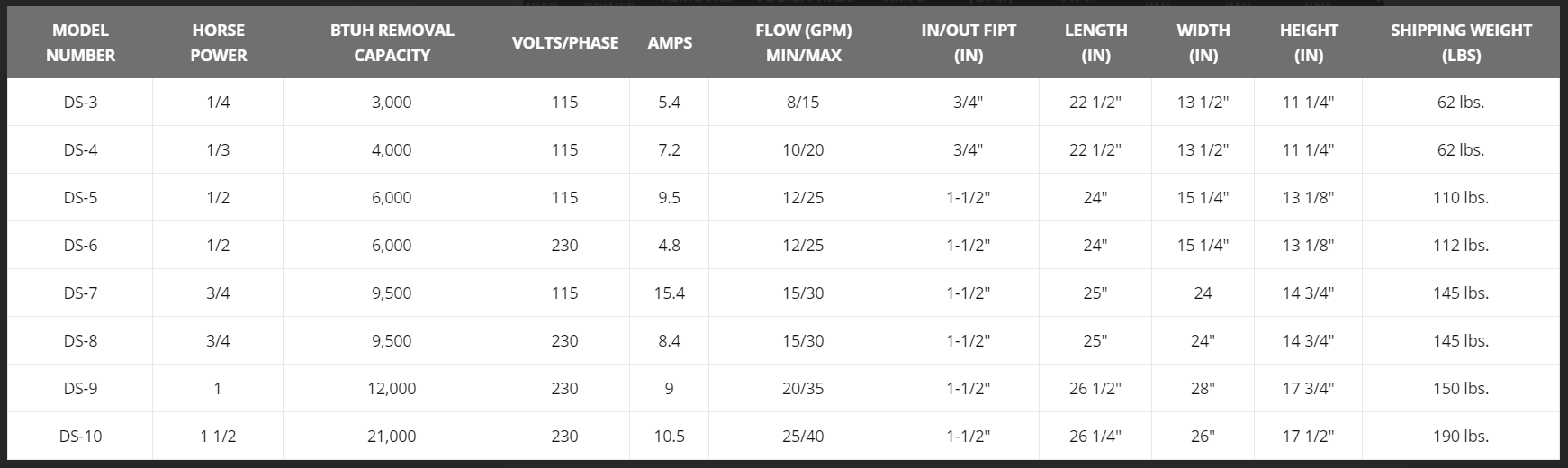Screen dimensions: 1568x468
Task: Click the 190 lbs. shipping weight cell
Action: click(x=1461, y=436)
